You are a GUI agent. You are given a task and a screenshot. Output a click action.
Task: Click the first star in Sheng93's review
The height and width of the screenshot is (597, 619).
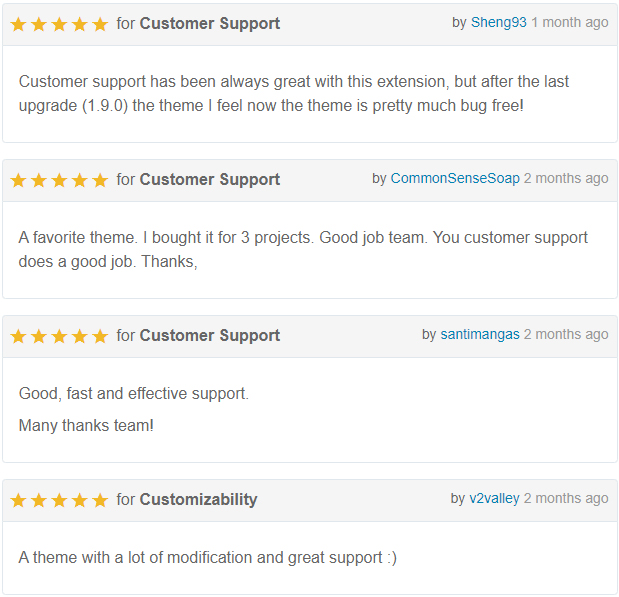coord(18,24)
